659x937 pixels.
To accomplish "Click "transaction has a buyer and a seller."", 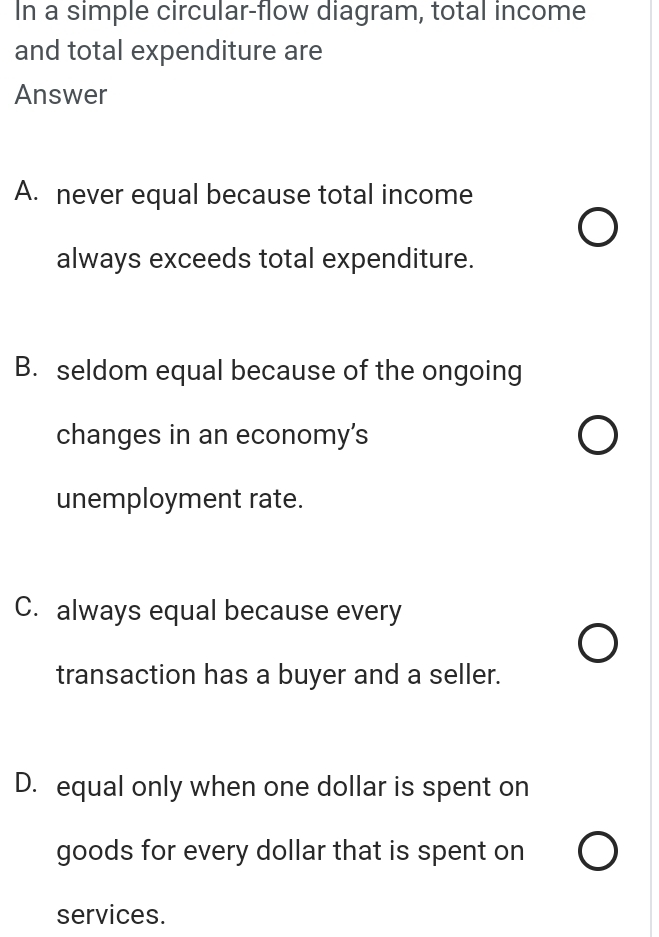I will 278,675.
